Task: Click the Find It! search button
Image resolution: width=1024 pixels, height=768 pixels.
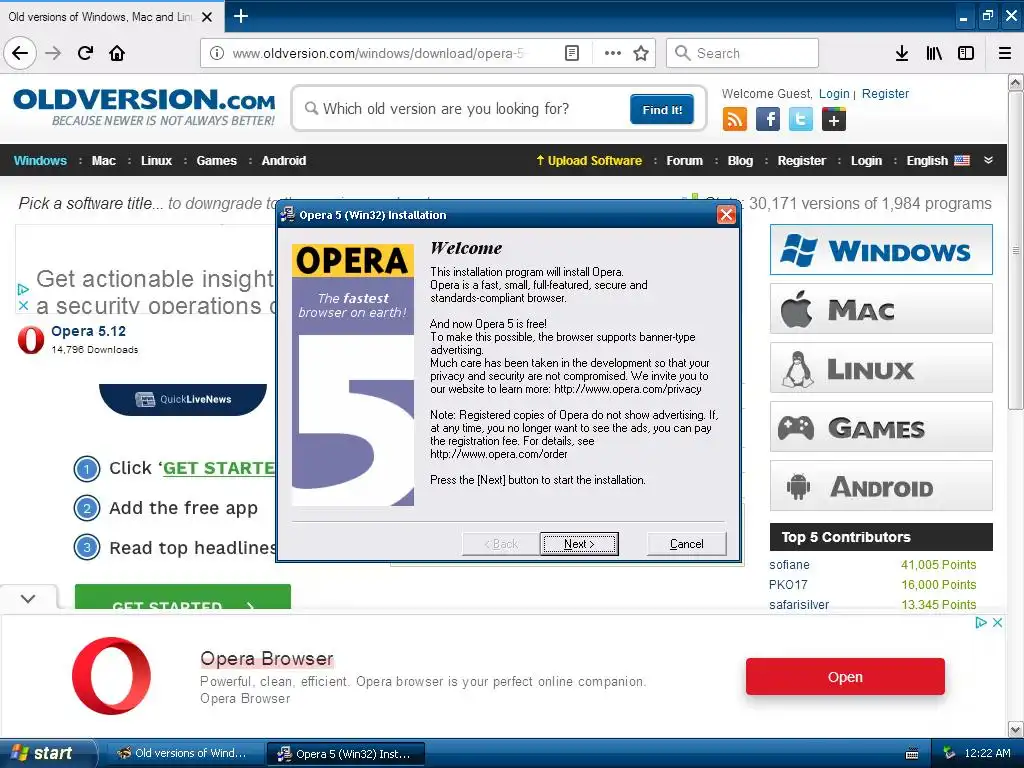Action: (x=662, y=109)
